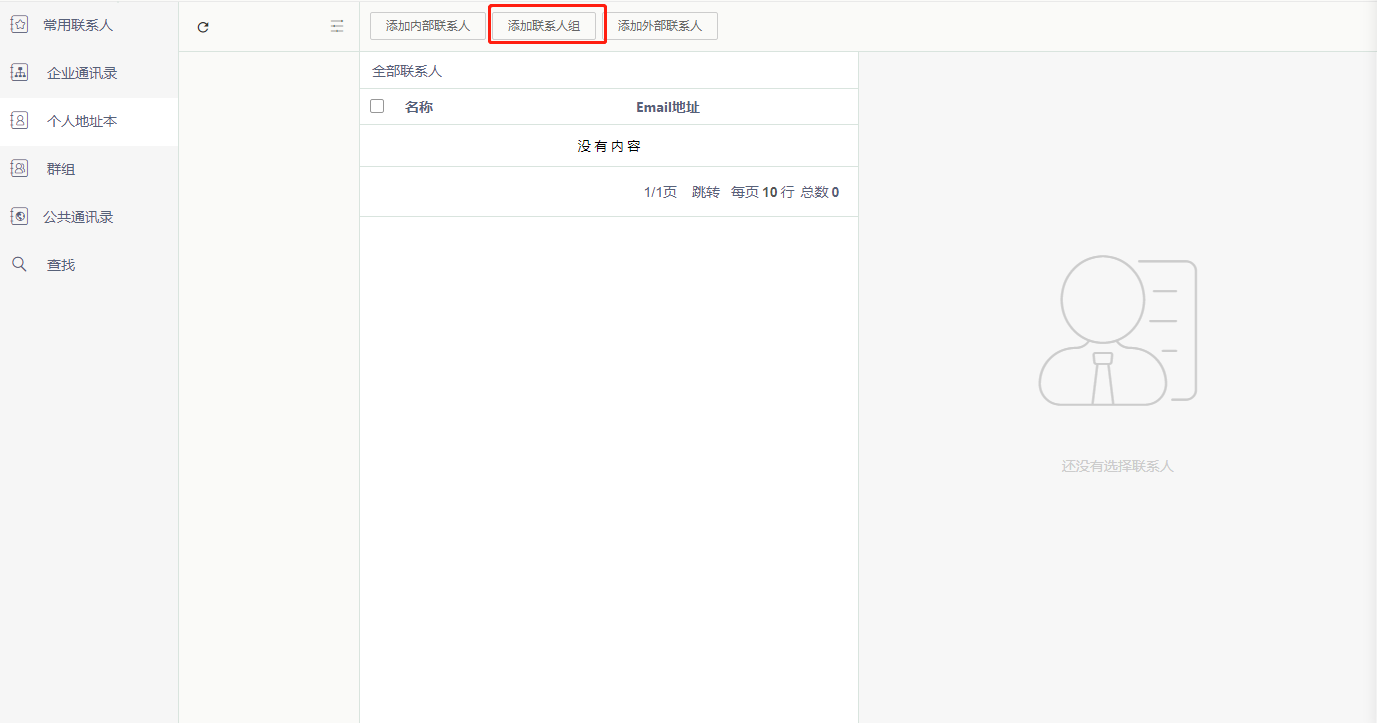Click 全部联系人 list heading

[x=407, y=72]
